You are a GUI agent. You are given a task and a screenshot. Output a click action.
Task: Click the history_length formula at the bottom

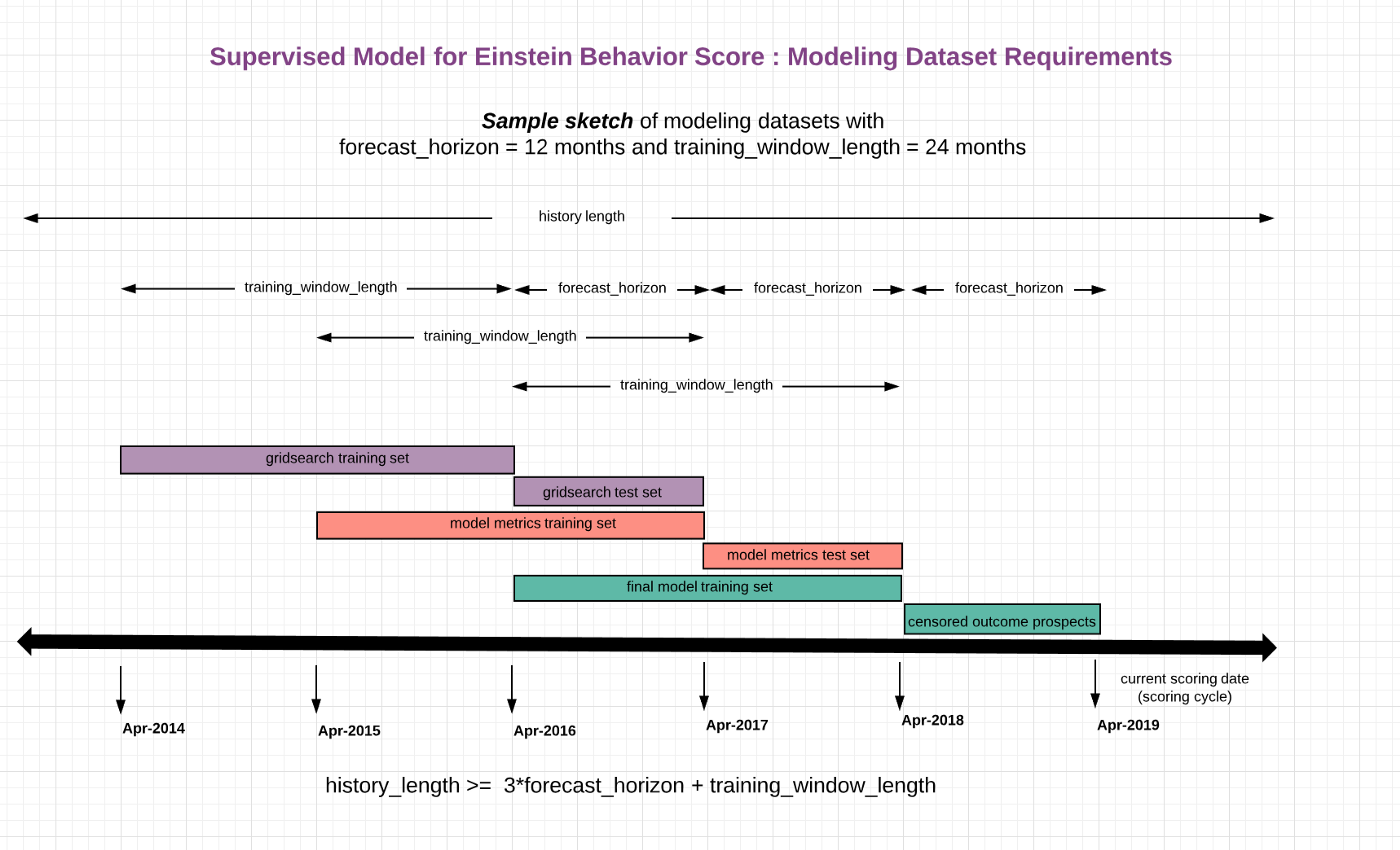point(631,785)
